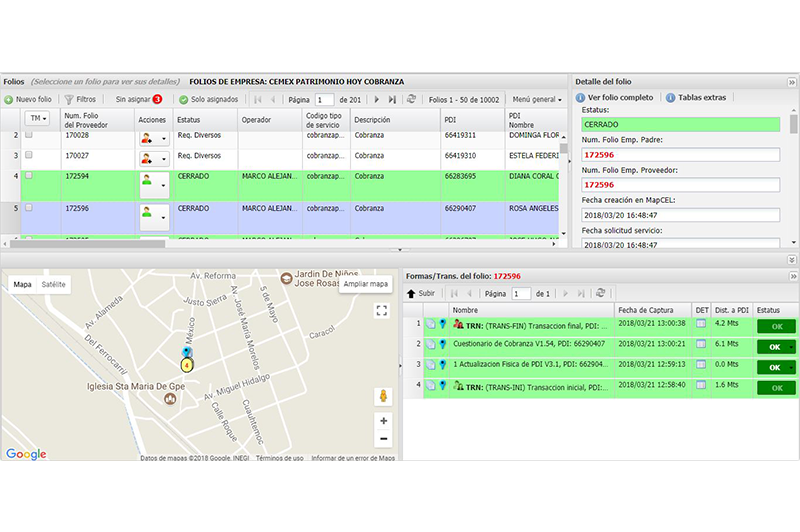This screenshot has height=532, width=800.
Task: Click location pin for TRANS-INI row
Action: point(442,385)
